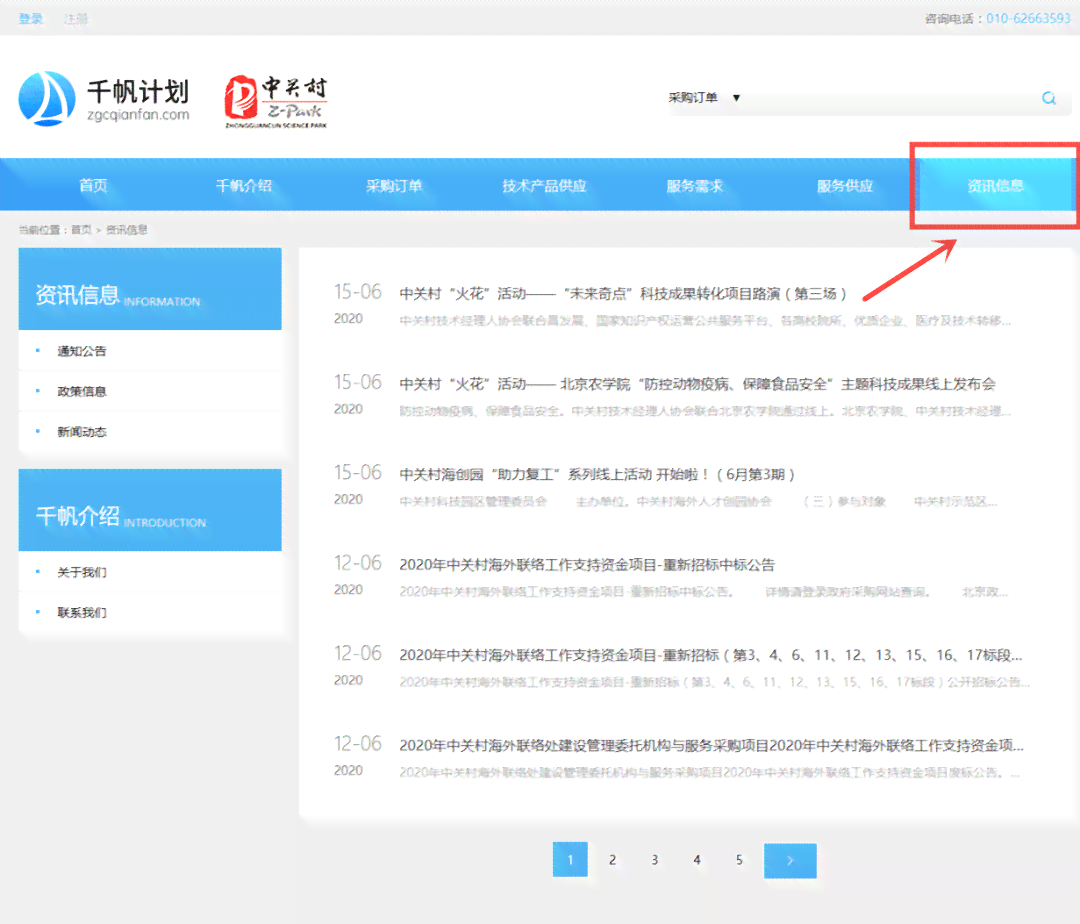Click the search magnifier icon
Image resolution: width=1080 pixels, height=924 pixels.
pyautogui.click(x=1049, y=98)
